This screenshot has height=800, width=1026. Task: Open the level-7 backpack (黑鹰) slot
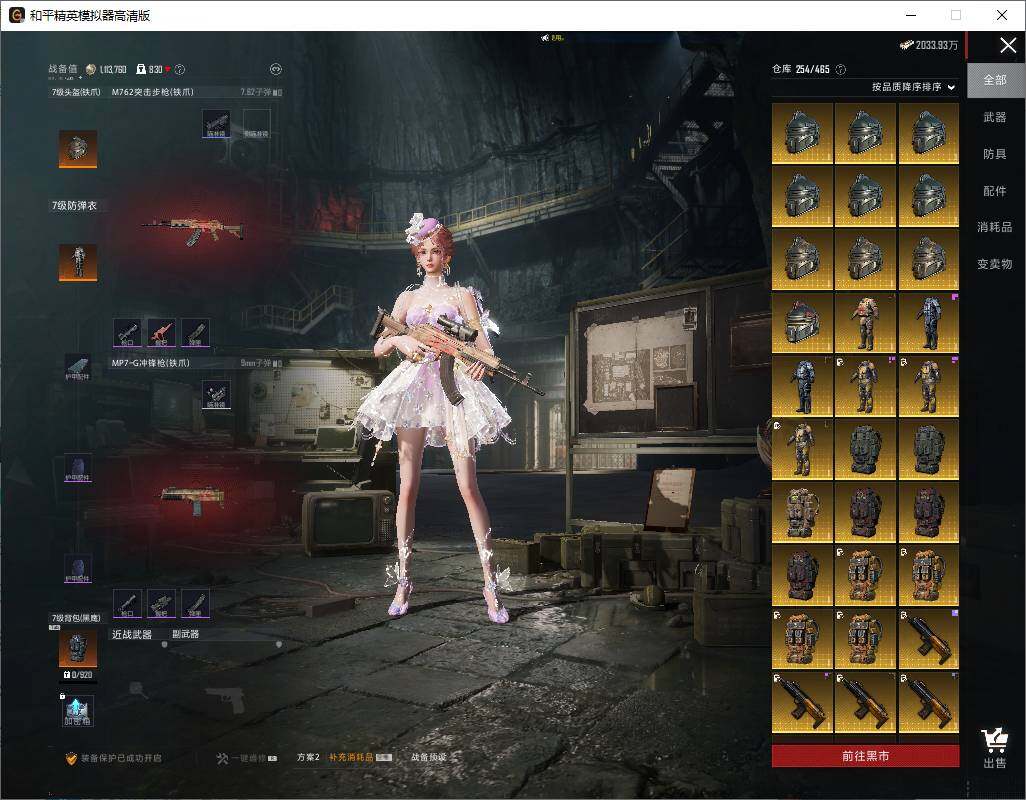click(x=78, y=649)
